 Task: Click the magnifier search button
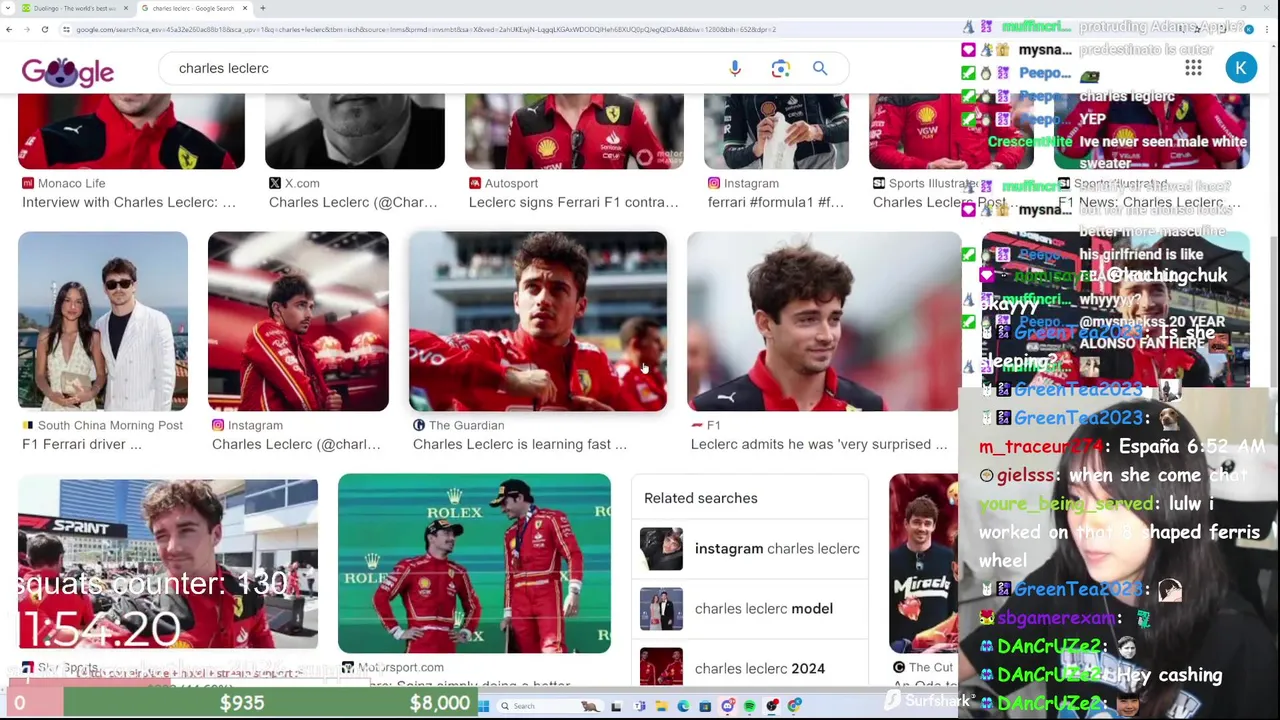click(820, 68)
